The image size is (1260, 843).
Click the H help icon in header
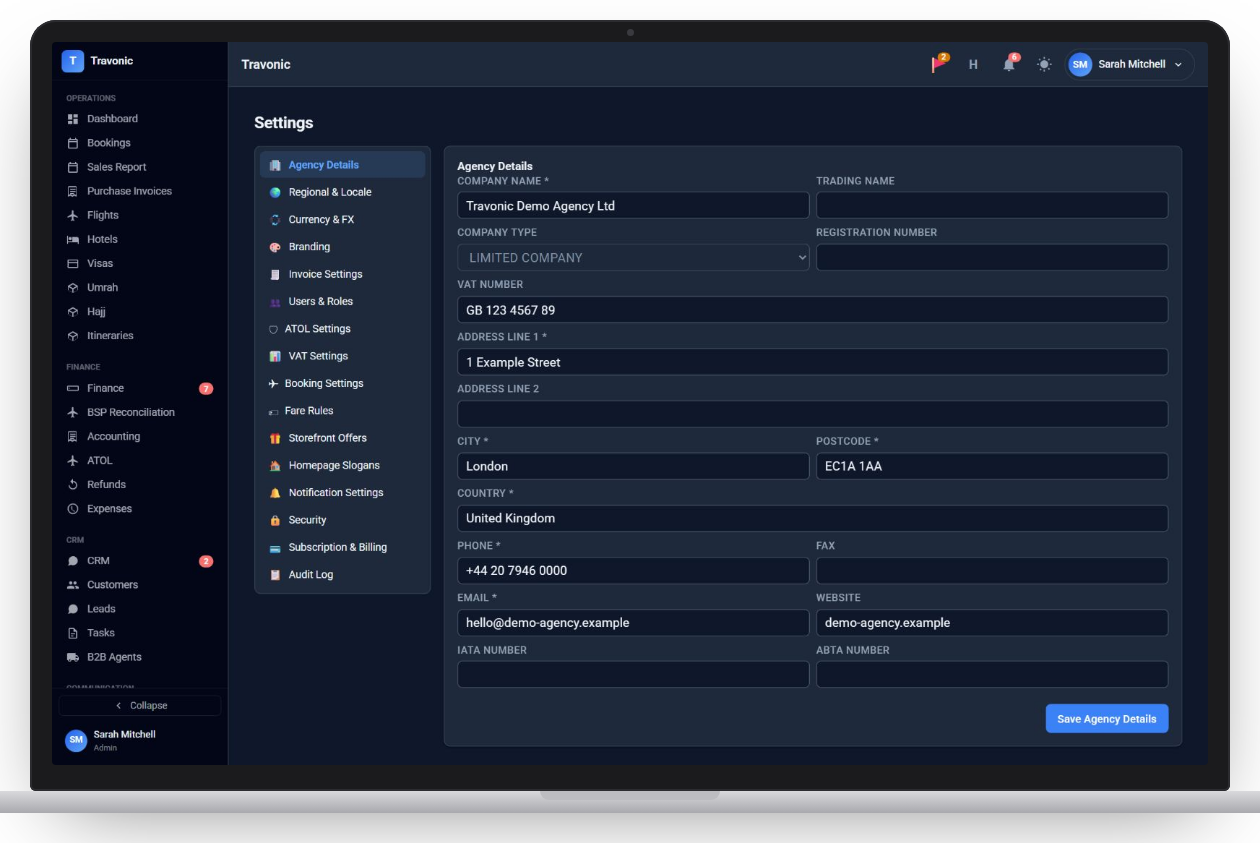click(973, 64)
